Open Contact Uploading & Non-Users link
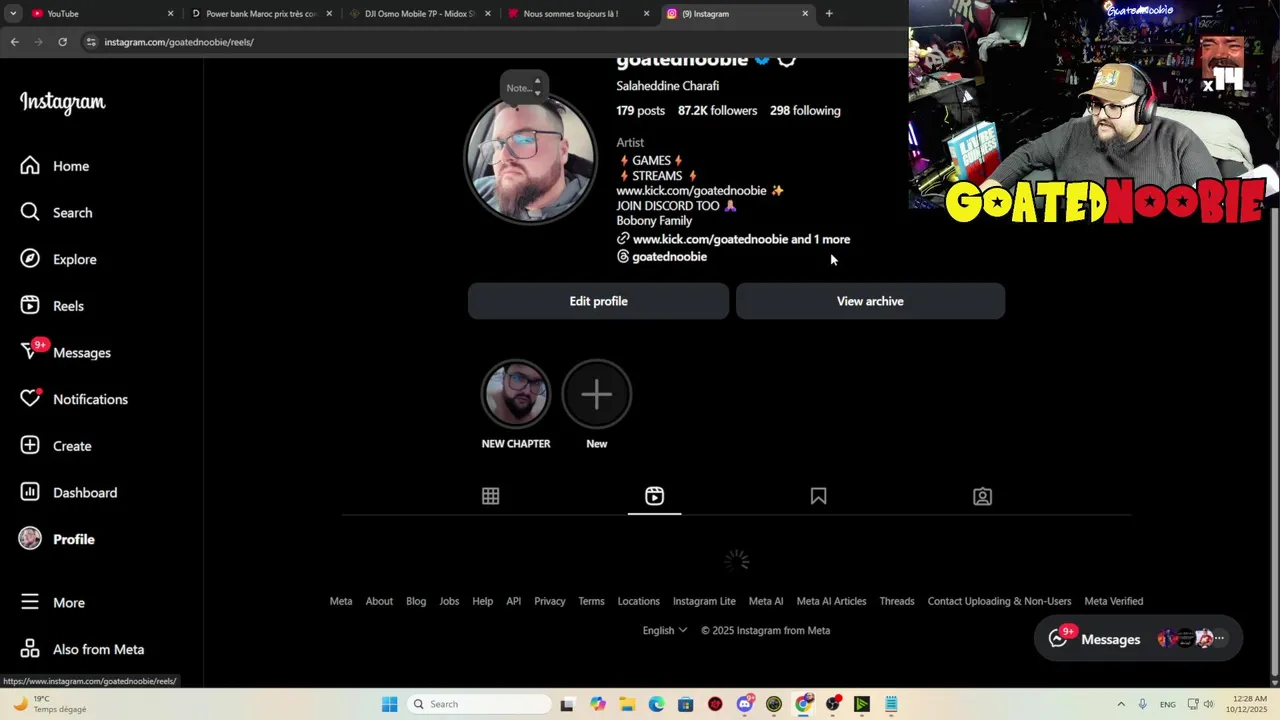Screen dimensions: 1280x720 tap(999, 601)
